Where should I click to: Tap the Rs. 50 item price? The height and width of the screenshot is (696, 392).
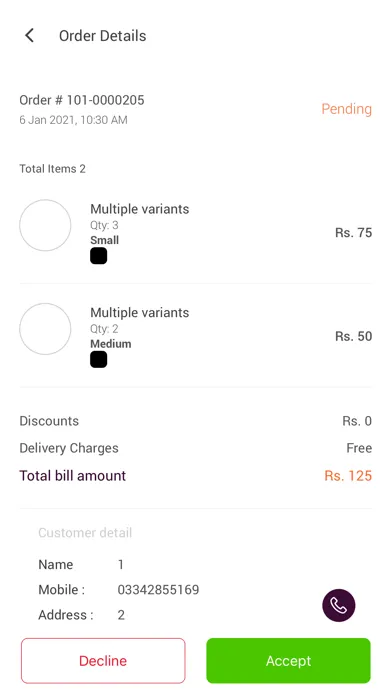pos(353,336)
